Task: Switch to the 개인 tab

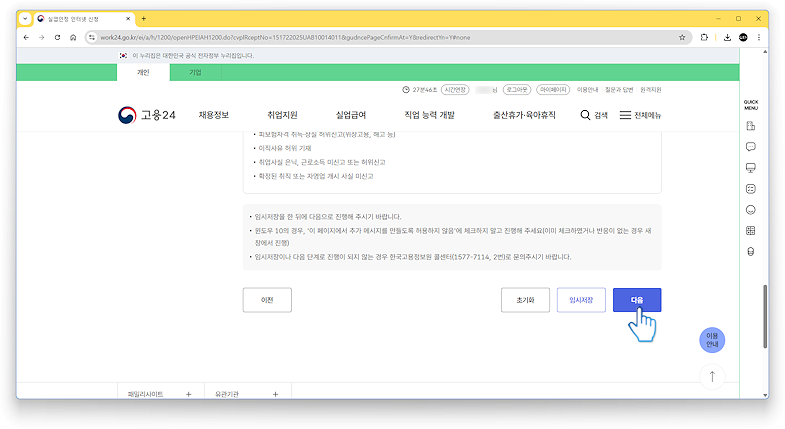Action: 143,73
